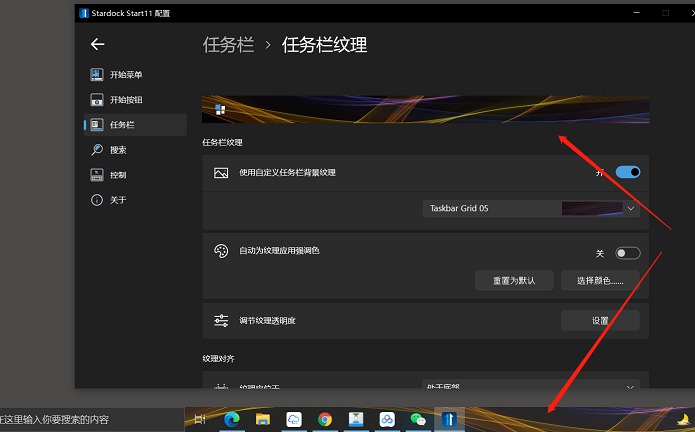Click the Windows taskbar search box
The height and width of the screenshot is (432, 695).
91,420
